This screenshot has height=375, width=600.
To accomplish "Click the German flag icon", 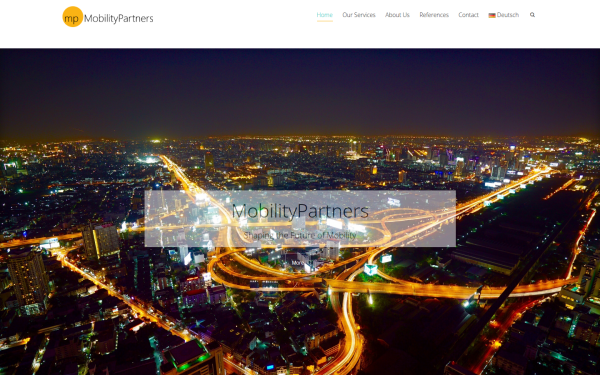I will point(492,15).
